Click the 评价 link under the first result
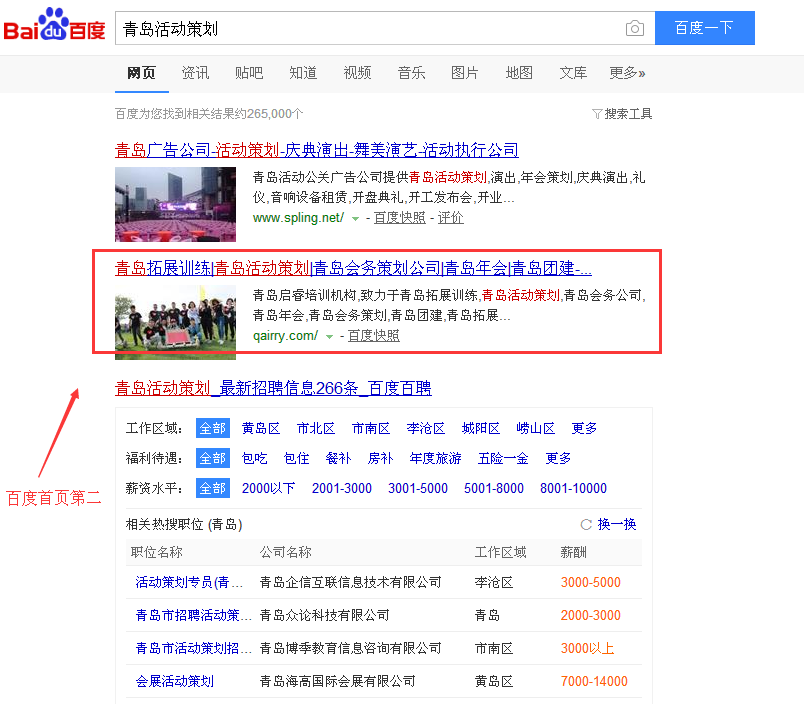Screen dimensions: 804x704 (x=450, y=217)
